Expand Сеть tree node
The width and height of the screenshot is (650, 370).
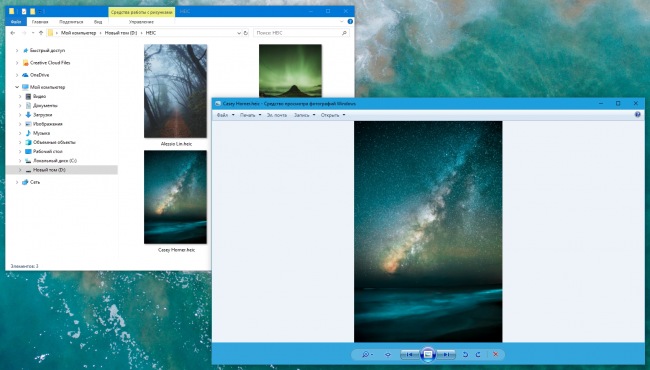pyautogui.click(x=17, y=182)
